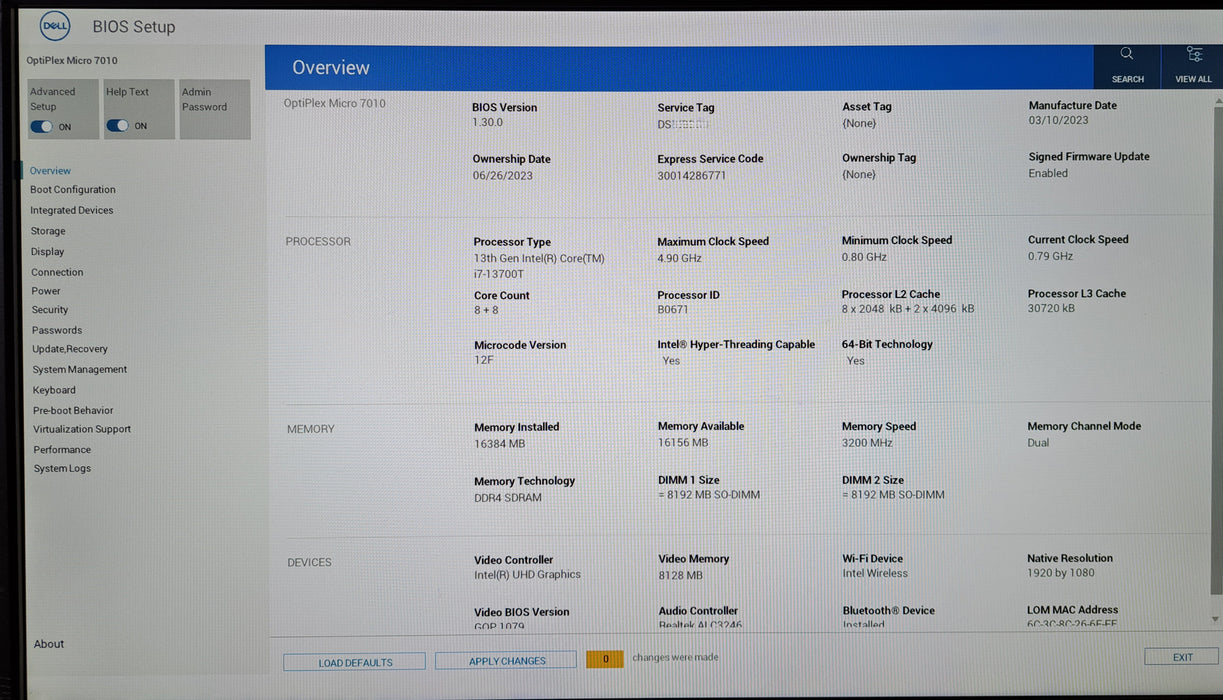Open Boot Configuration section
Viewport: 1223px width, 700px height.
coord(73,190)
